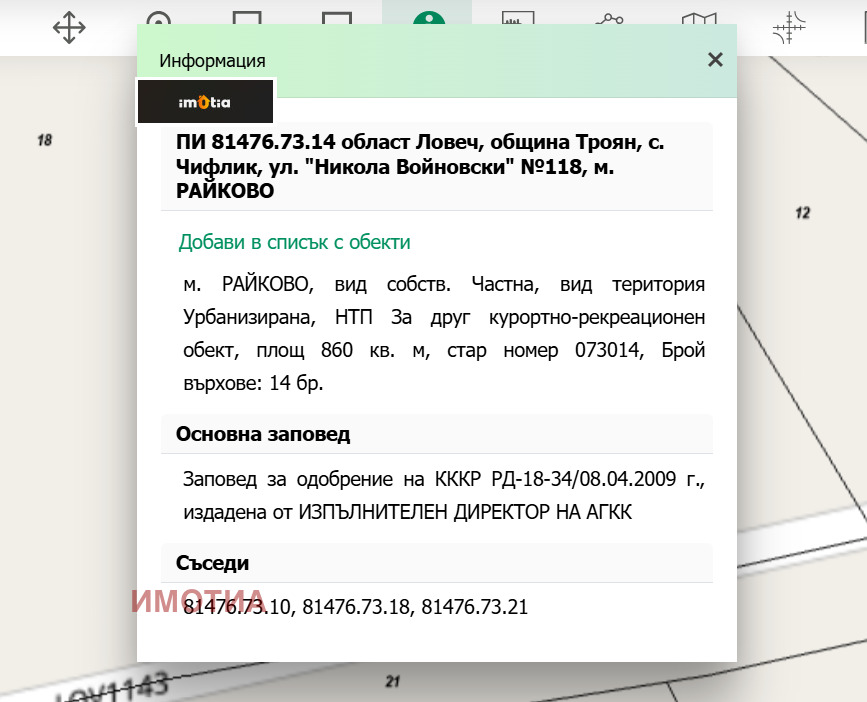The image size is (867, 702).
Task: Select parcel 12 on the map
Action: (x=802, y=213)
